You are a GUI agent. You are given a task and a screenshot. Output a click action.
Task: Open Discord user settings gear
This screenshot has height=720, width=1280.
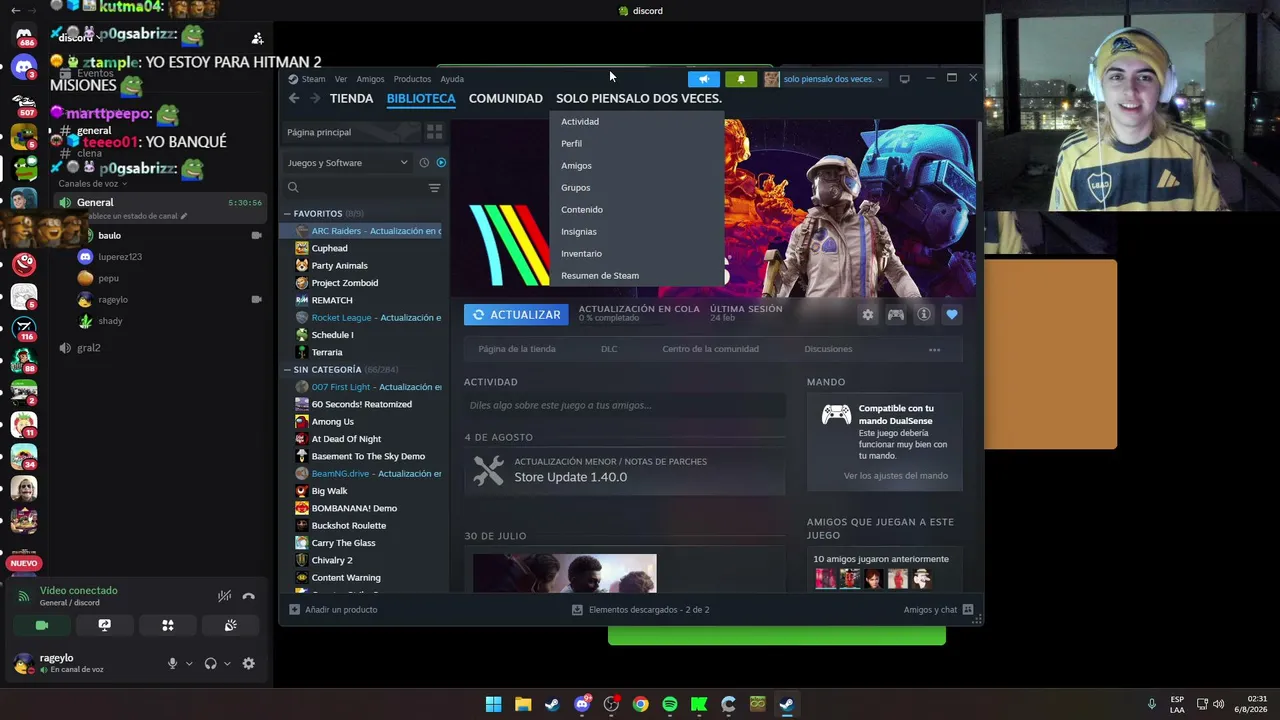(x=249, y=664)
